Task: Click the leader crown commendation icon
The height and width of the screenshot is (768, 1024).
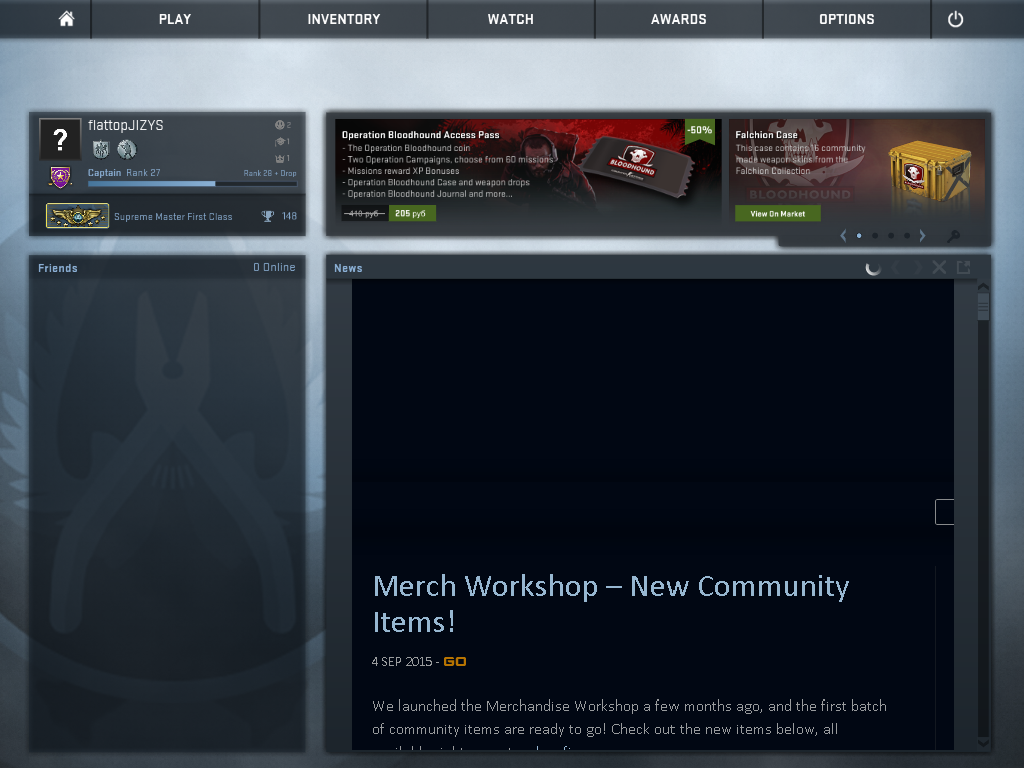Action: pyautogui.click(x=280, y=158)
